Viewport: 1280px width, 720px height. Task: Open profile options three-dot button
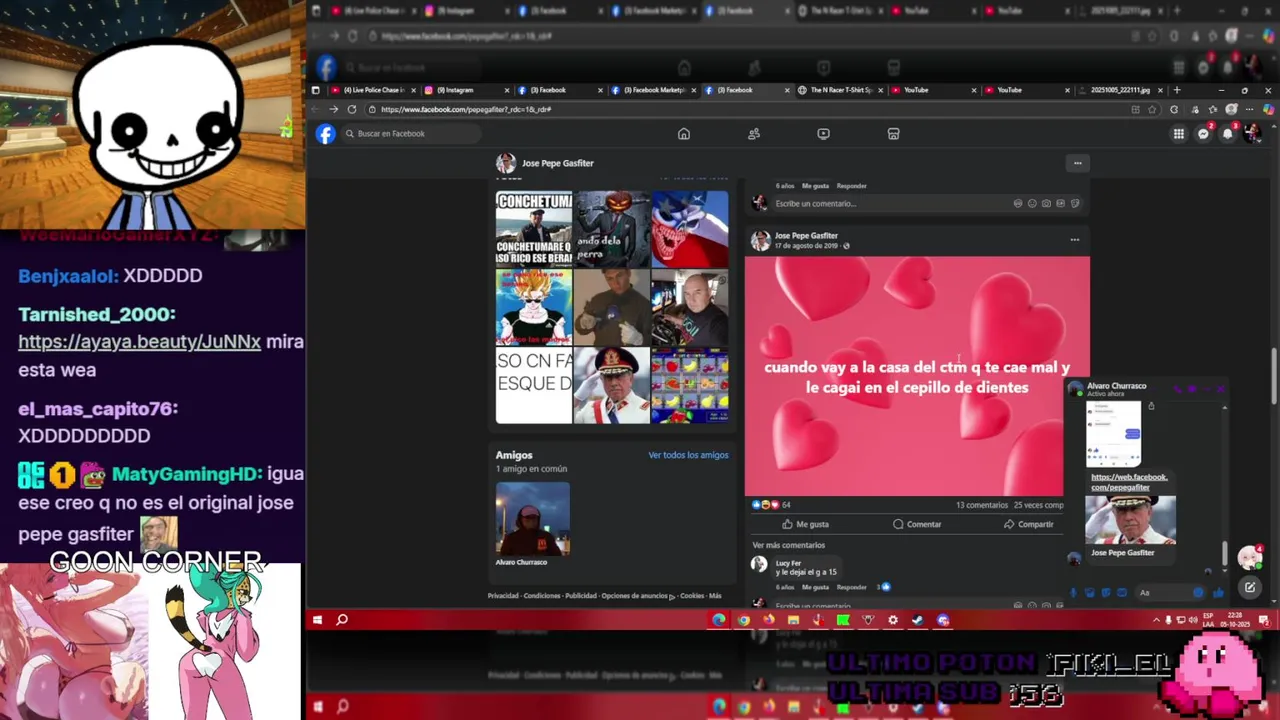(x=1077, y=163)
